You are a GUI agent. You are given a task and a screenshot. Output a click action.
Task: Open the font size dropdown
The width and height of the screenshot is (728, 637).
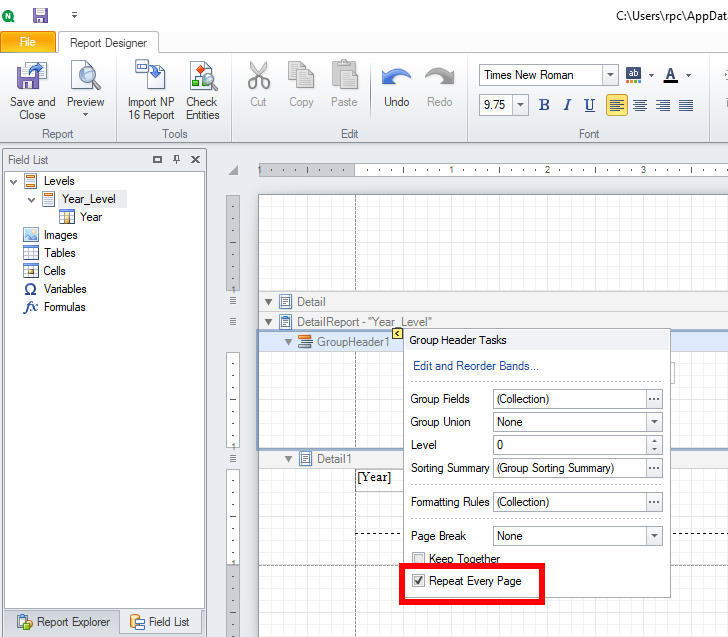pos(520,105)
